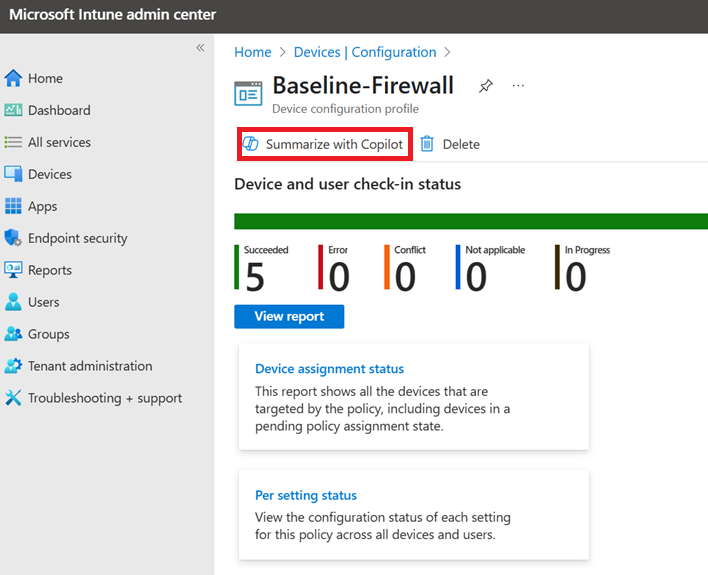The width and height of the screenshot is (708, 575).
Task: Click the Not applicable count value
Action: click(x=476, y=277)
